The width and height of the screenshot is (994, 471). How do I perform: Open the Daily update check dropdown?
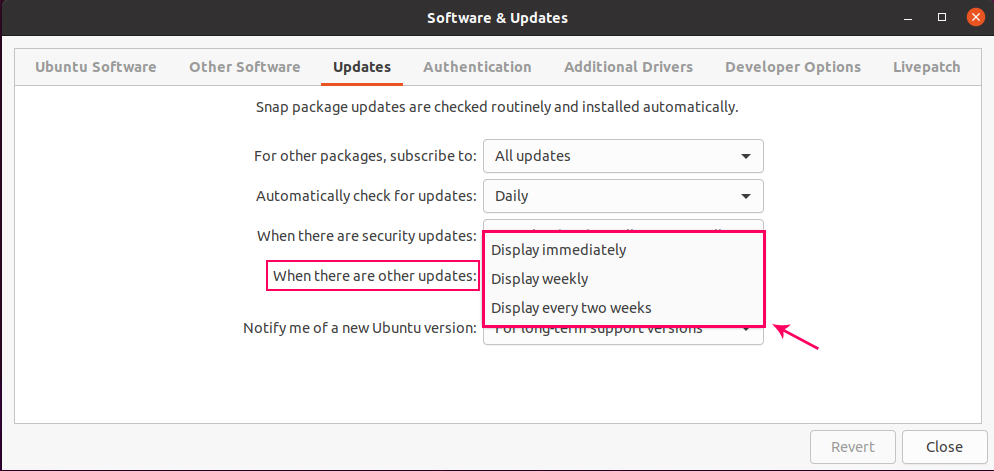point(623,196)
